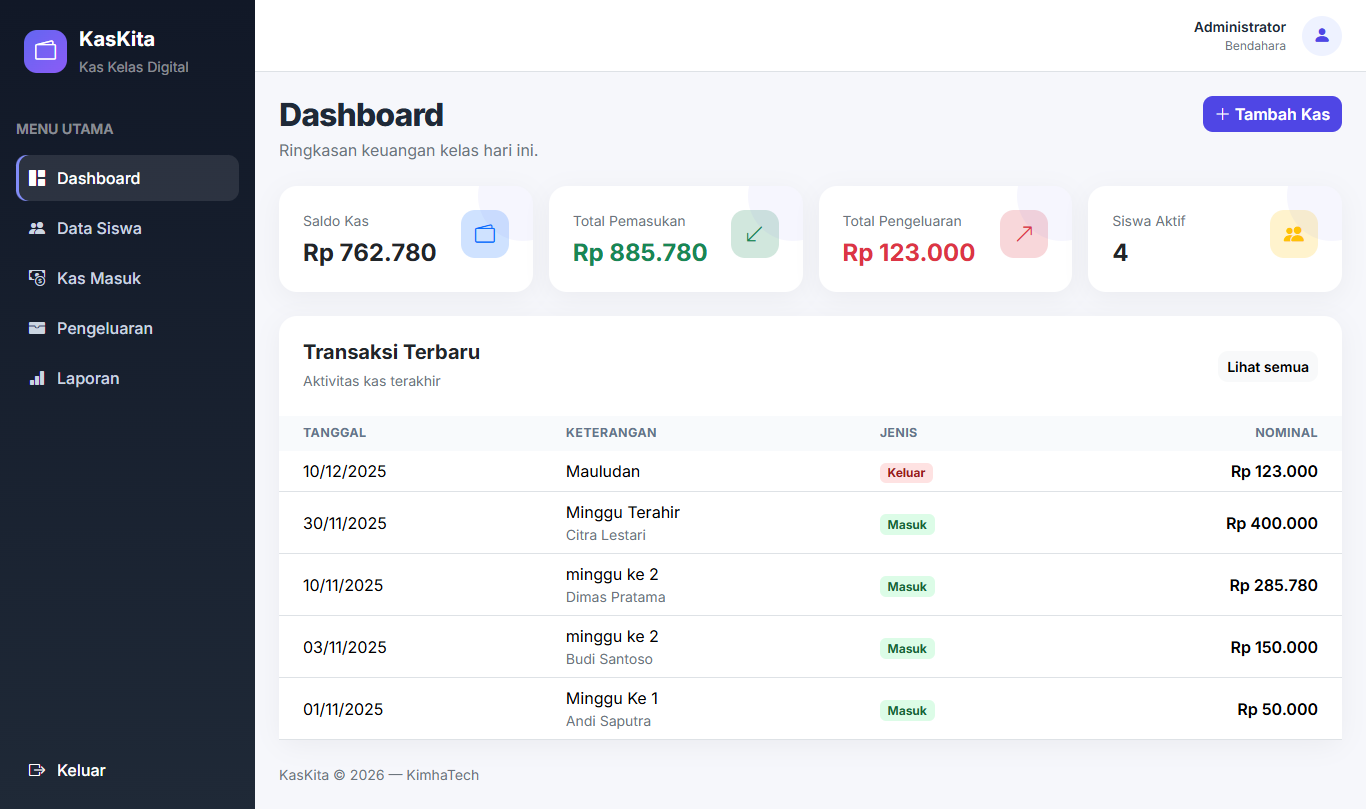Click the blue wallet icon on Saldo Kas card
Viewport: 1366px width, 809px height.
pos(485,234)
